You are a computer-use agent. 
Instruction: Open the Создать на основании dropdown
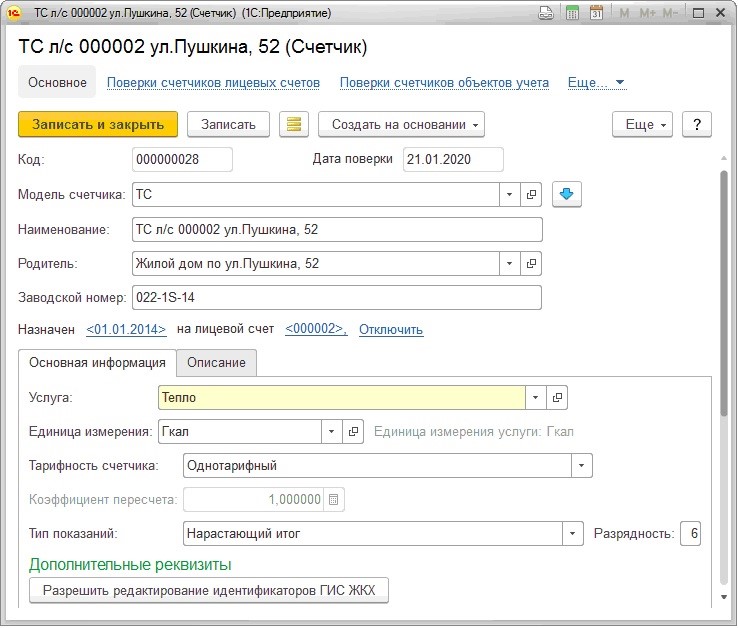click(x=401, y=124)
